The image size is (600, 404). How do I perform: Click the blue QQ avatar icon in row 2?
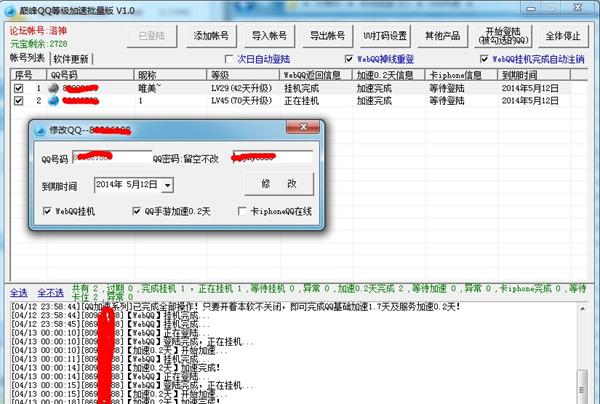(x=54, y=101)
